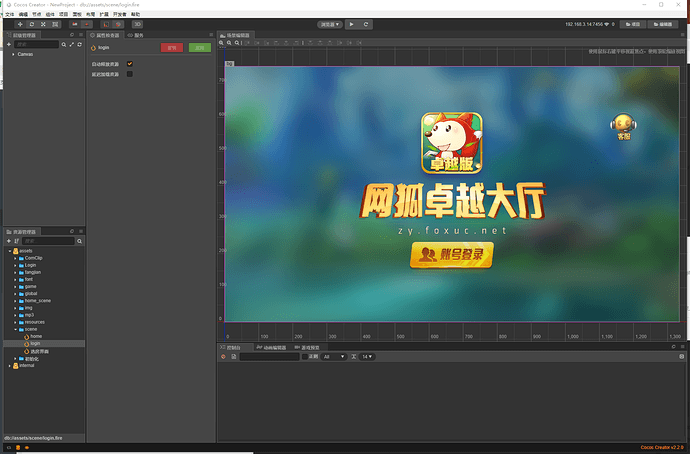Click the expand-all nodes icon
Image resolution: width=690 pixels, height=454 pixels.
72,44
